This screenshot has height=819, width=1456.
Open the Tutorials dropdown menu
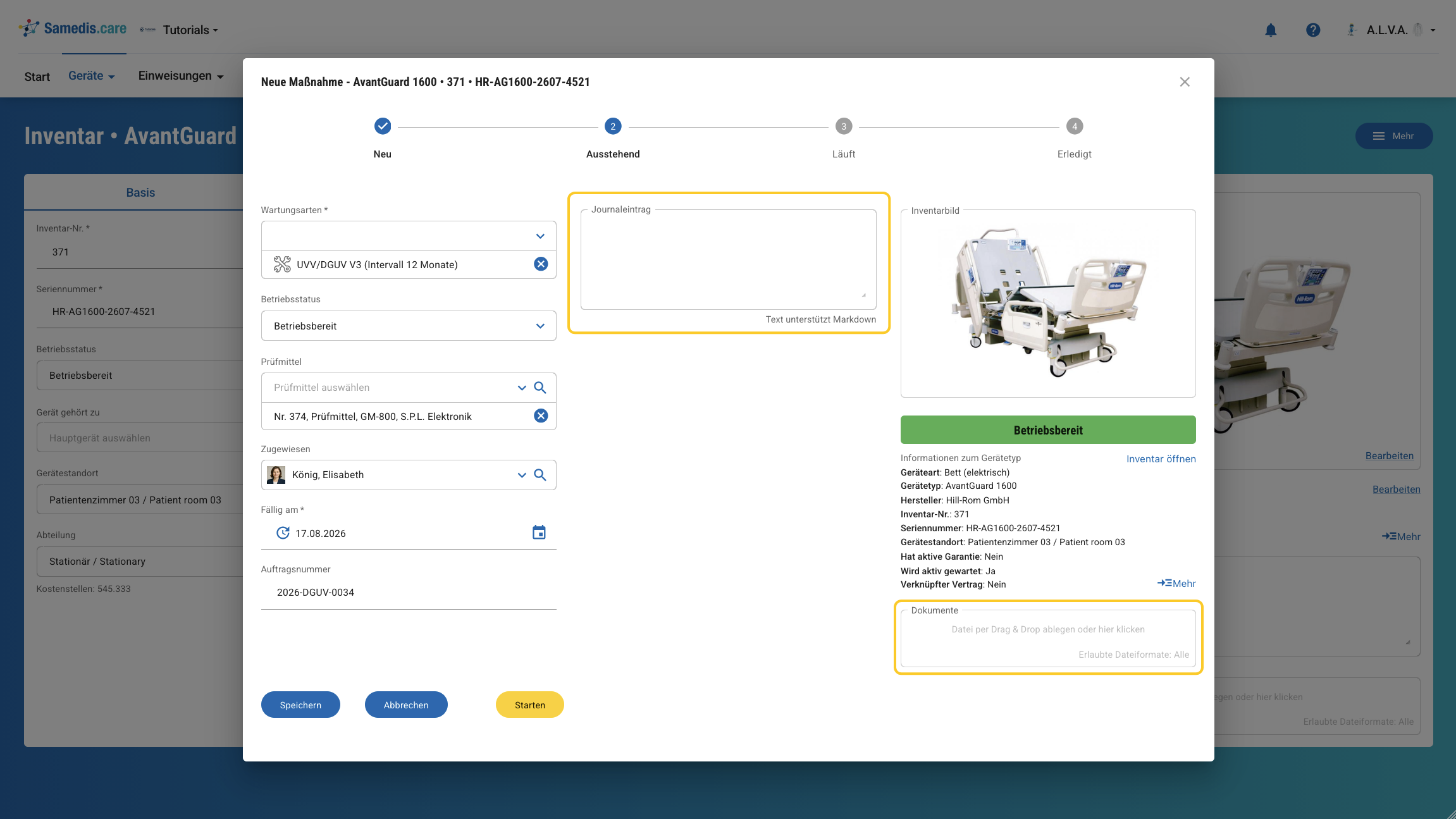pyautogui.click(x=190, y=30)
